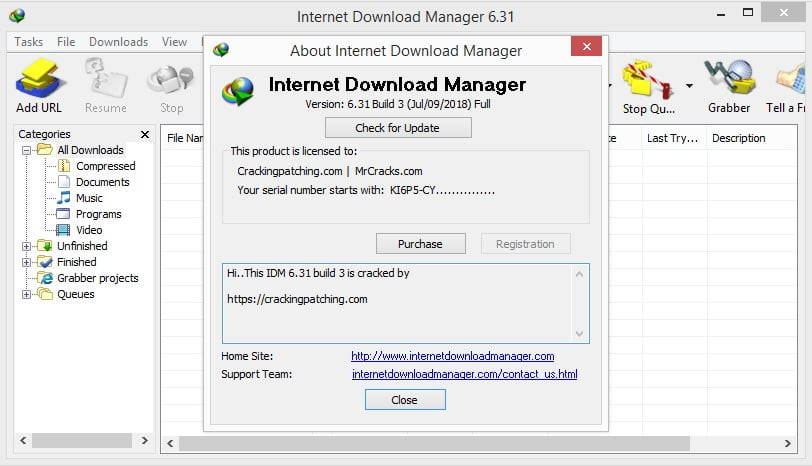The height and width of the screenshot is (466, 812).
Task: Click the About dialog title bar icon
Action: click(221, 50)
